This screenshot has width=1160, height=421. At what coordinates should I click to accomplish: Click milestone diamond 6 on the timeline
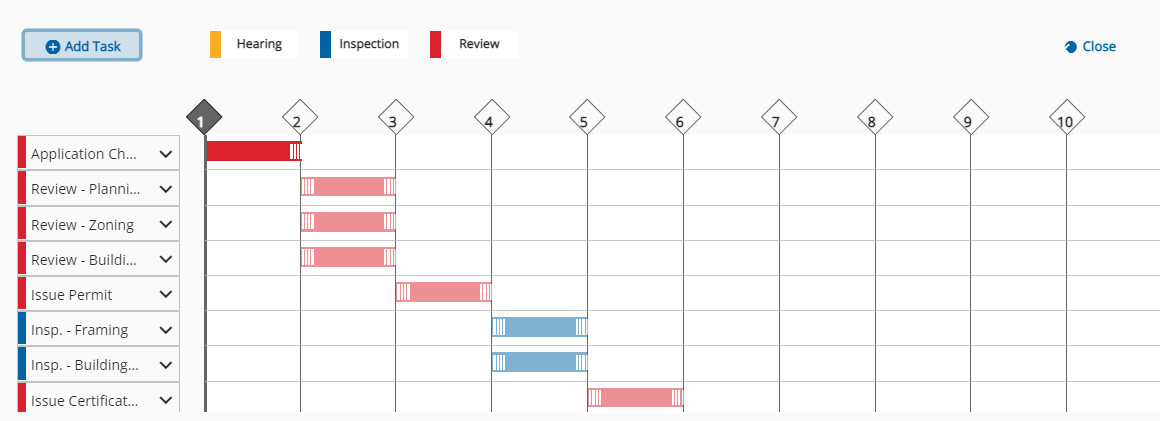682,118
